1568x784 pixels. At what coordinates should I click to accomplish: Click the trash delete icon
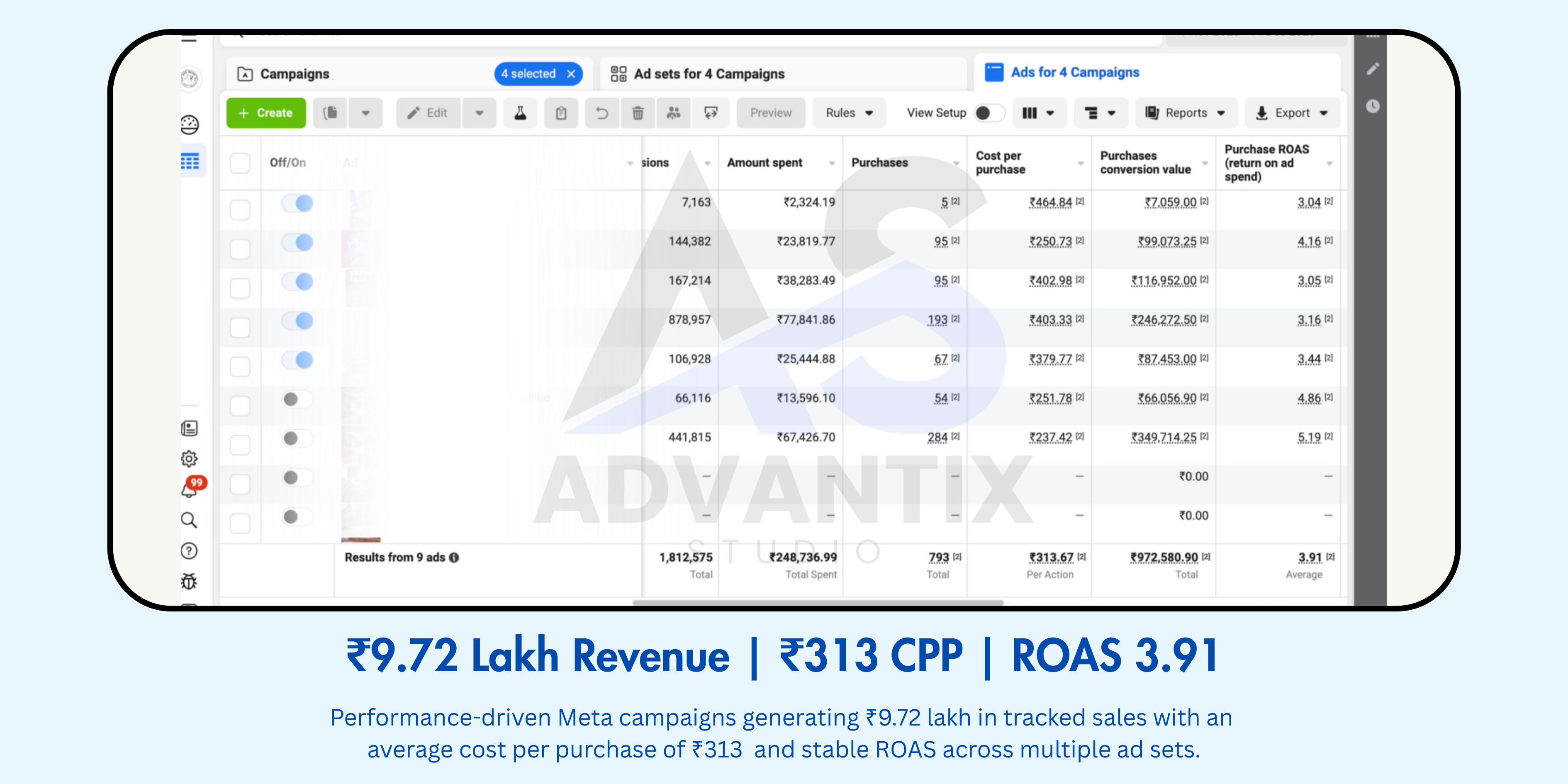[x=637, y=112]
